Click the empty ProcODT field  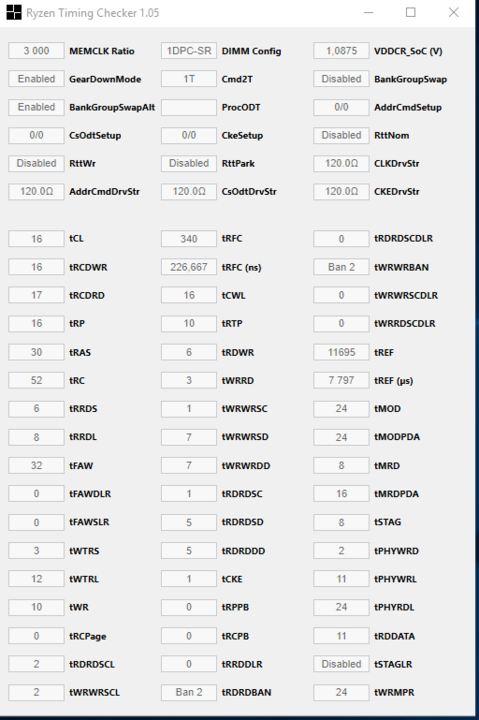coord(189,107)
